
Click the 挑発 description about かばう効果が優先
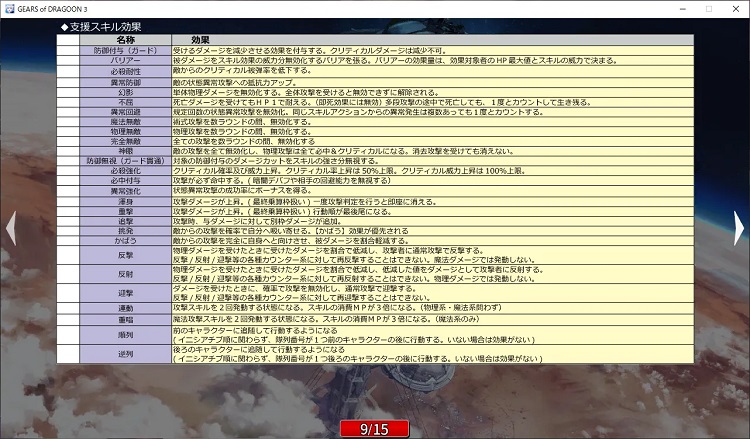click(290, 231)
